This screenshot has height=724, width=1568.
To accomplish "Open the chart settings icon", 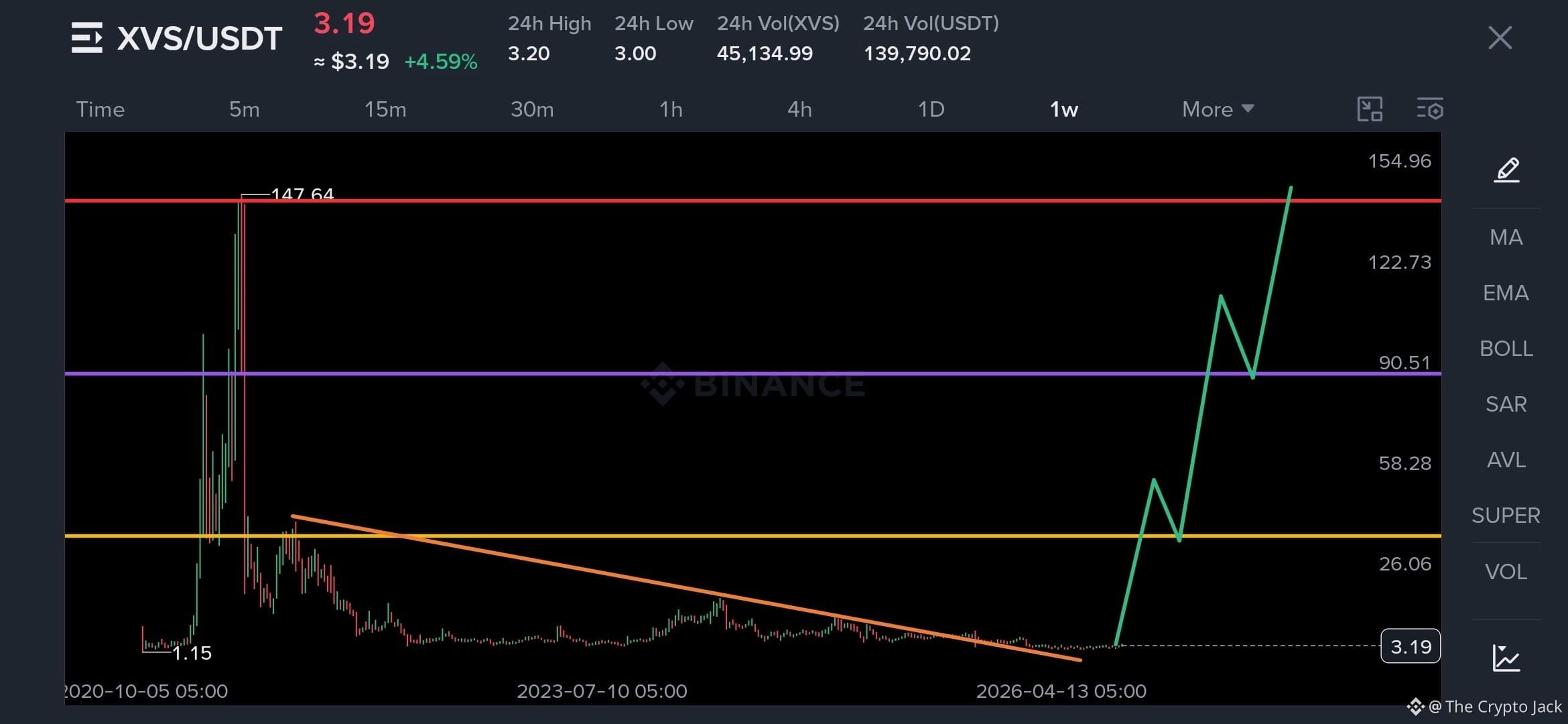I will pyautogui.click(x=1430, y=109).
